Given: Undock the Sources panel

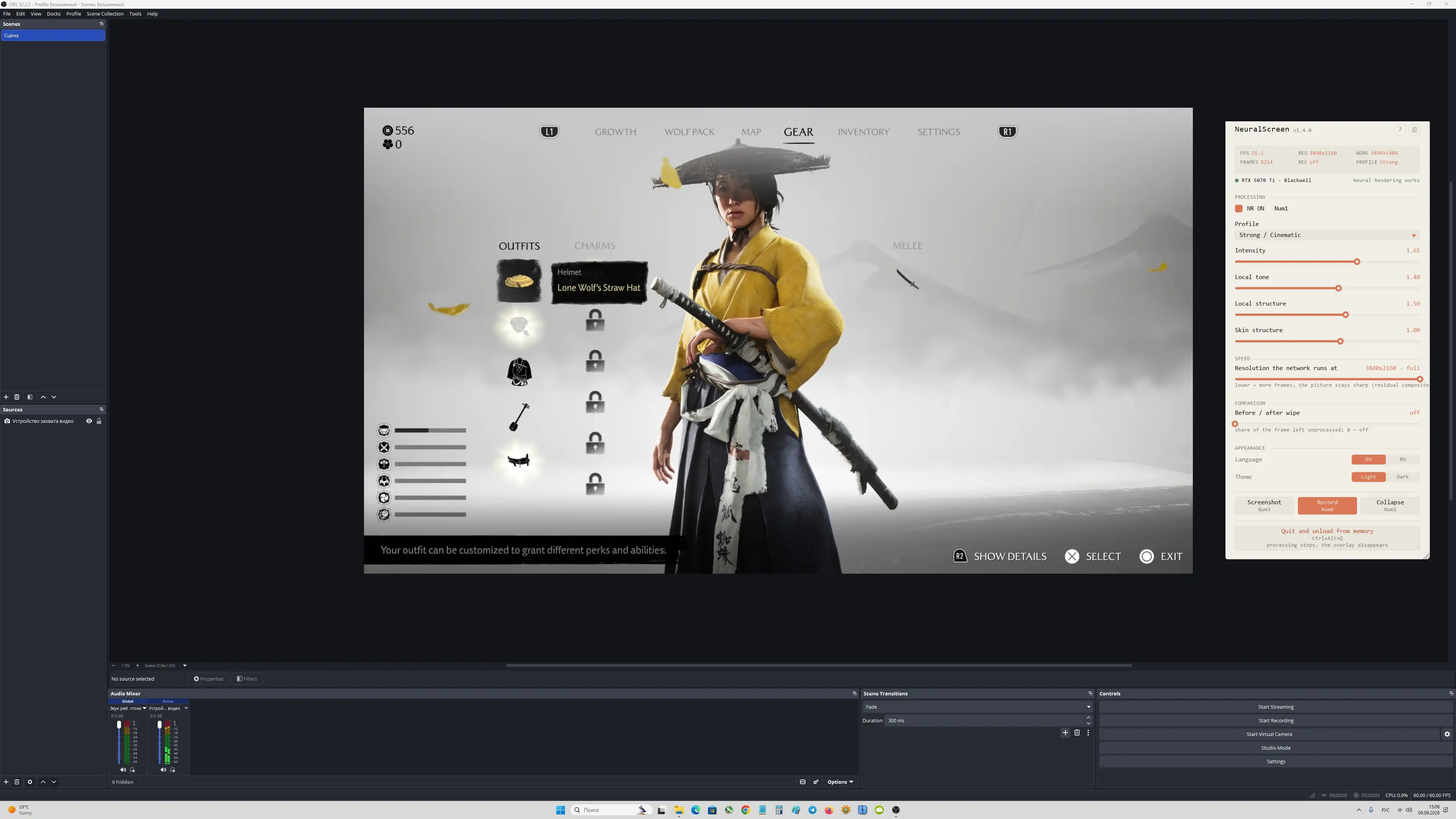Looking at the screenshot, I should [102, 409].
